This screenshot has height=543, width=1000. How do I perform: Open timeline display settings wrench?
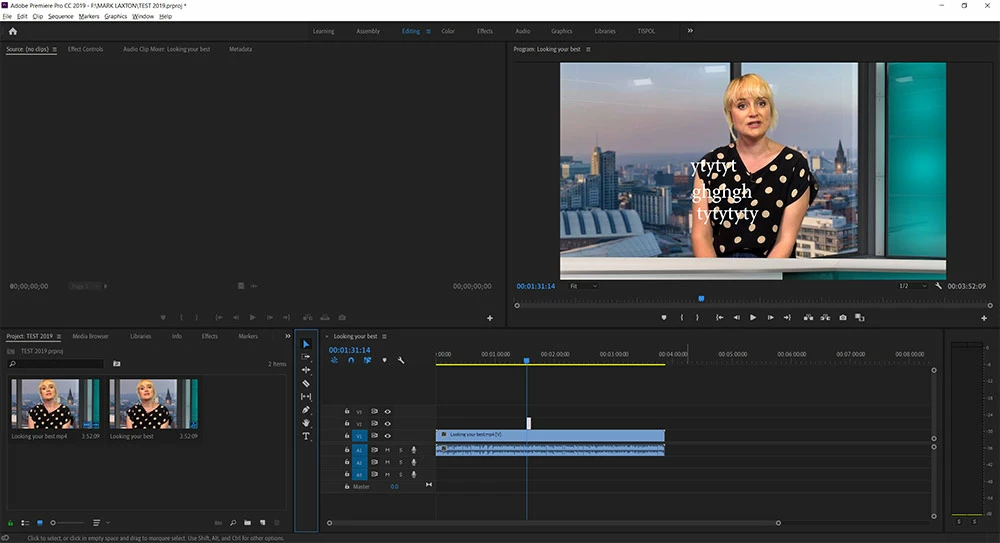pyautogui.click(x=401, y=360)
